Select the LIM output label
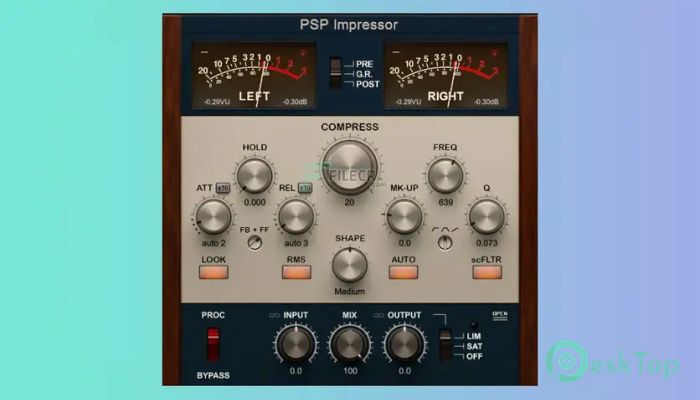The width and height of the screenshot is (700, 400). (x=474, y=336)
